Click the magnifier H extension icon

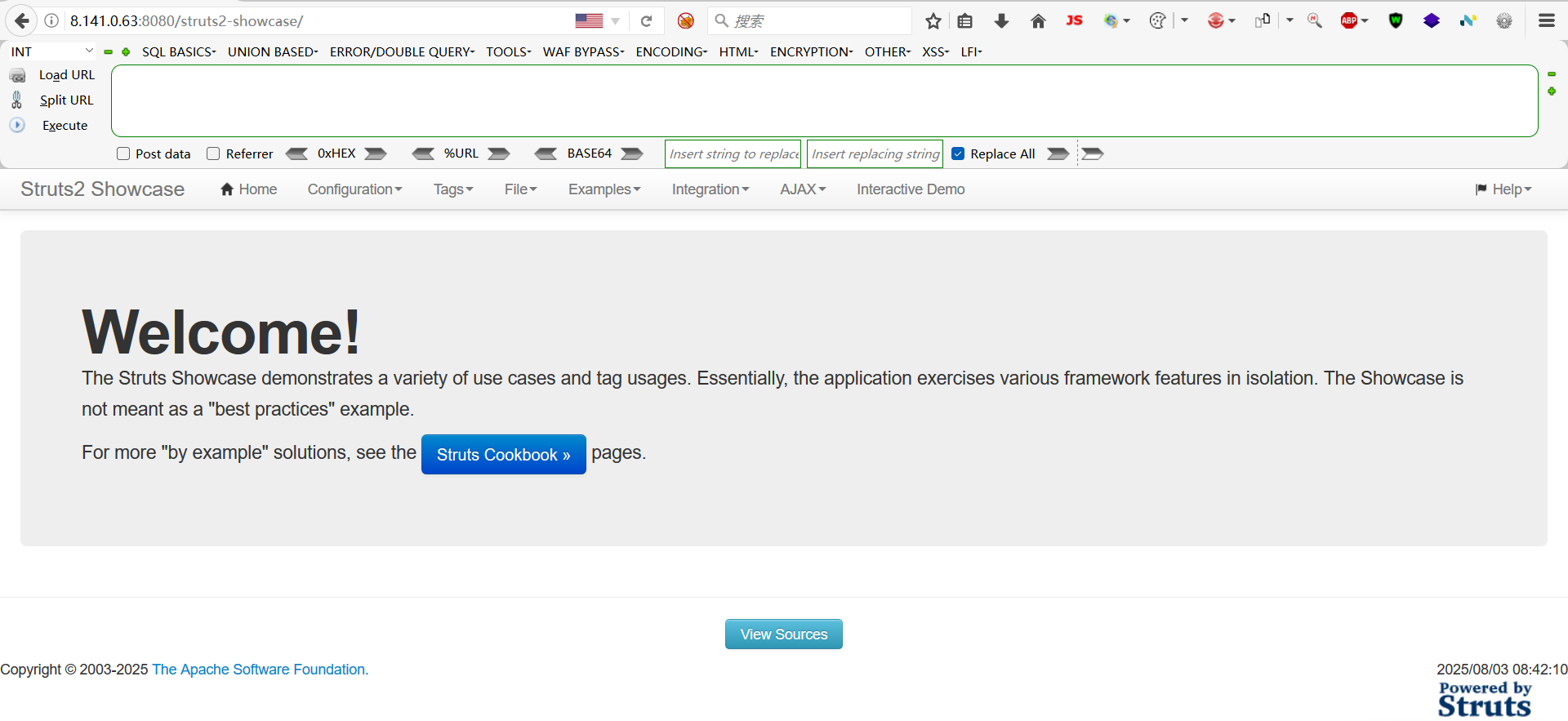click(x=1315, y=21)
